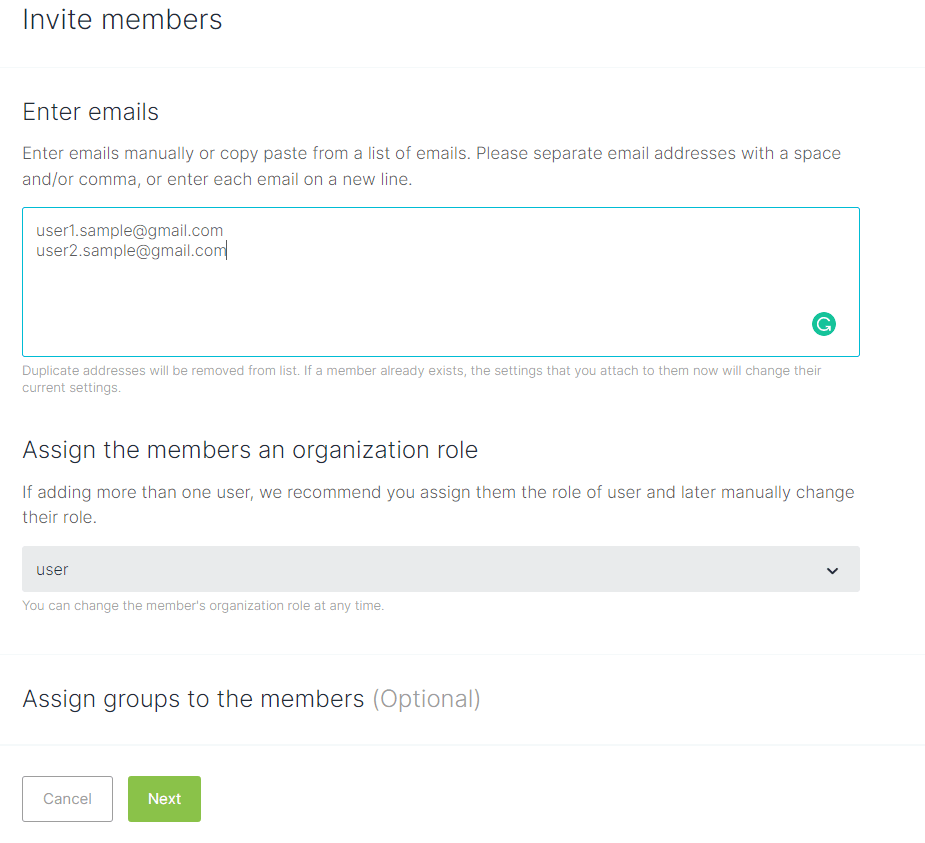The height and width of the screenshot is (843, 925).
Task: Click the selected 'user' value in role field
Action: [53, 570]
